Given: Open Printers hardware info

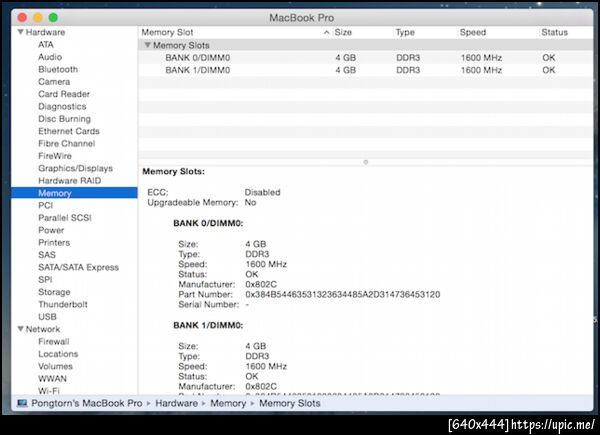Looking at the screenshot, I should [x=54, y=243].
